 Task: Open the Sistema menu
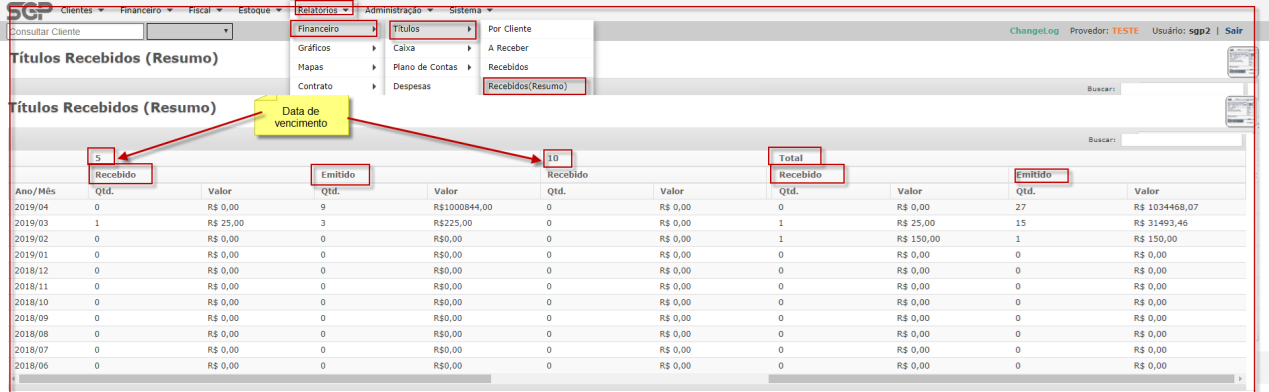(470, 10)
